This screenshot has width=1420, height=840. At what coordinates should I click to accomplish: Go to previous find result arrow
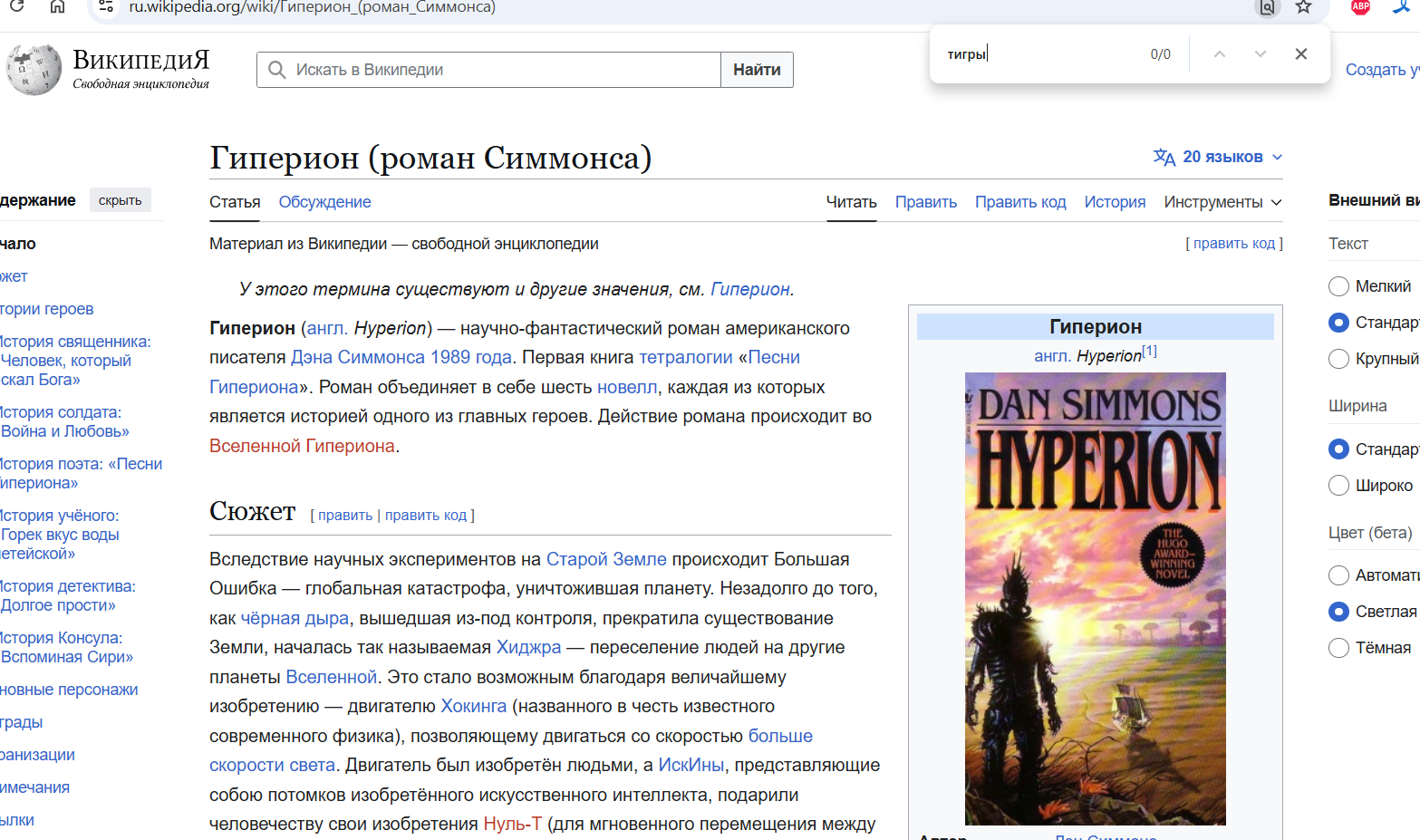pyautogui.click(x=1220, y=54)
